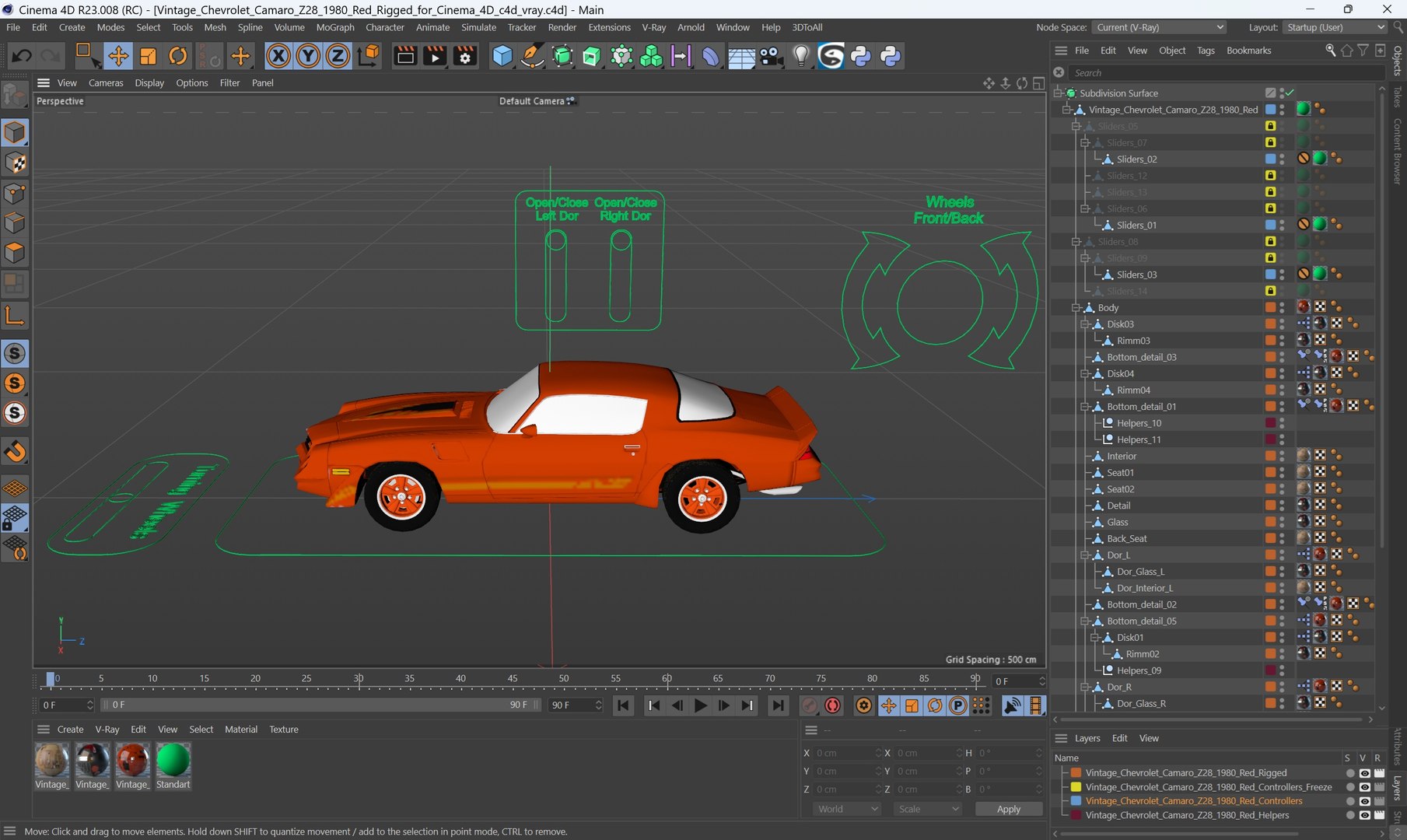Select green Standart material swatch

coord(173,760)
